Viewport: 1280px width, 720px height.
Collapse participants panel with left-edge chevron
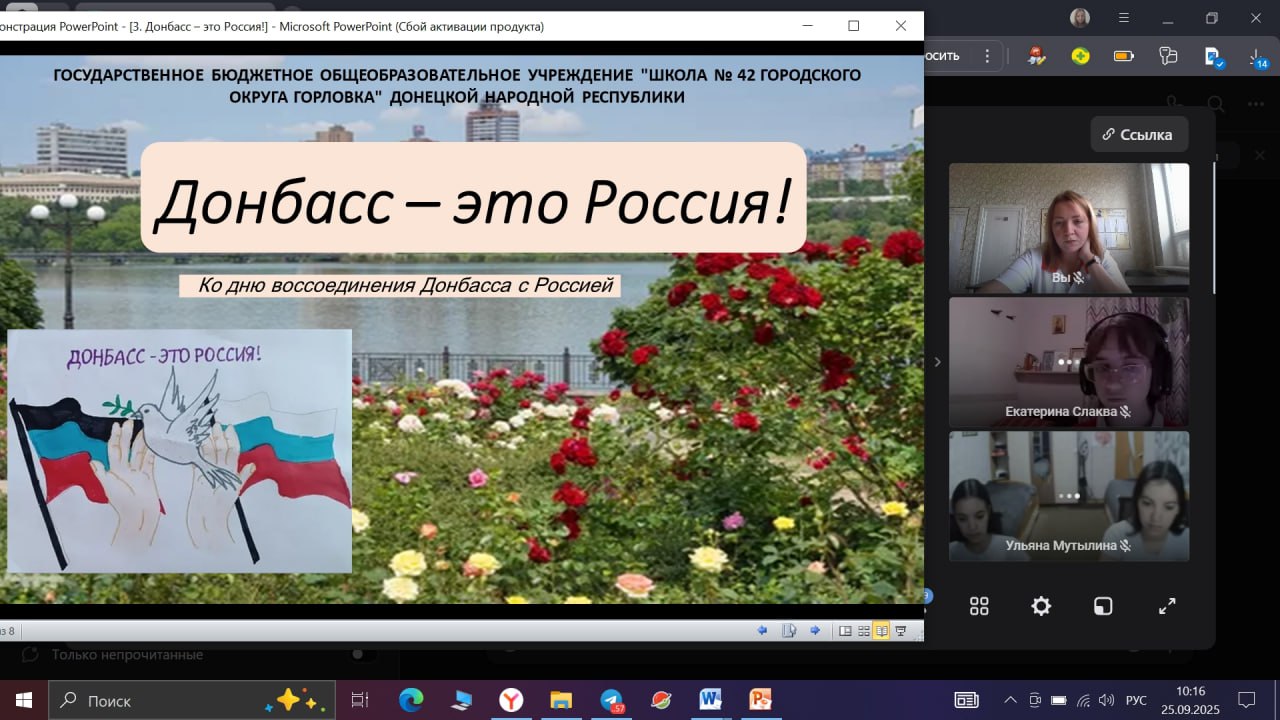pyautogui.click(x=937, y=362)
